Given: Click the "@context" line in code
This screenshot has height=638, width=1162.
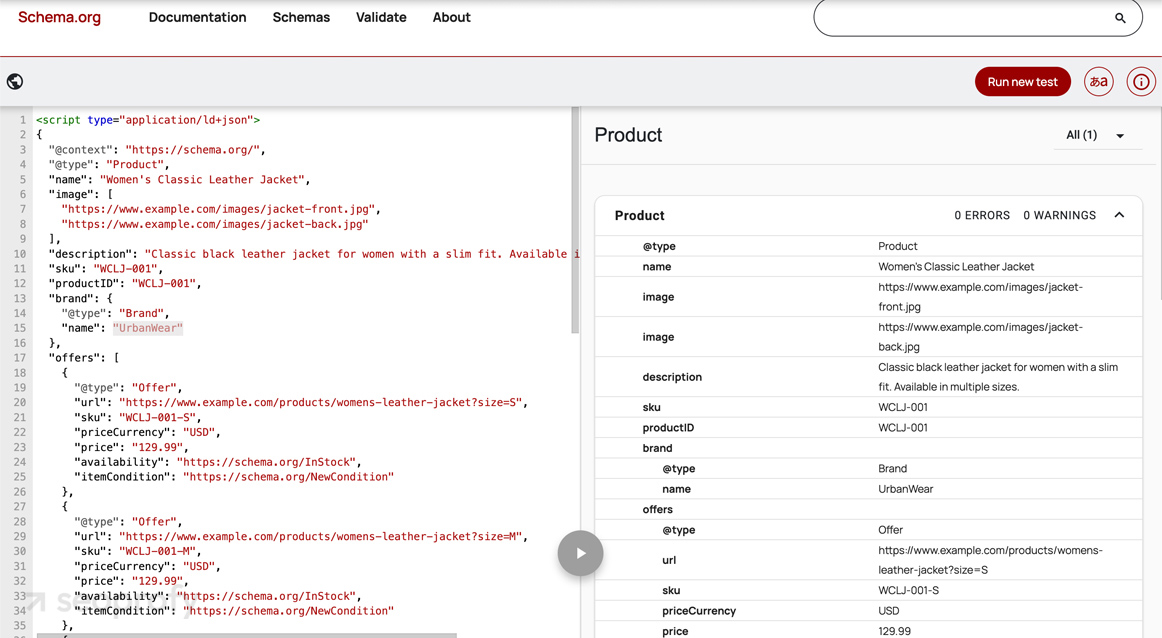Looking at the screenshot, I should pyautogui.click(x=157, y=150).
